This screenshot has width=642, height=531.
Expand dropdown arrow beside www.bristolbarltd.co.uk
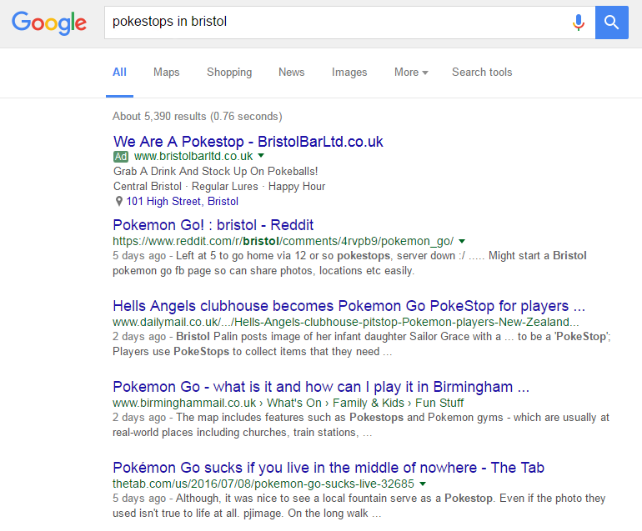[x=261, y=156]
